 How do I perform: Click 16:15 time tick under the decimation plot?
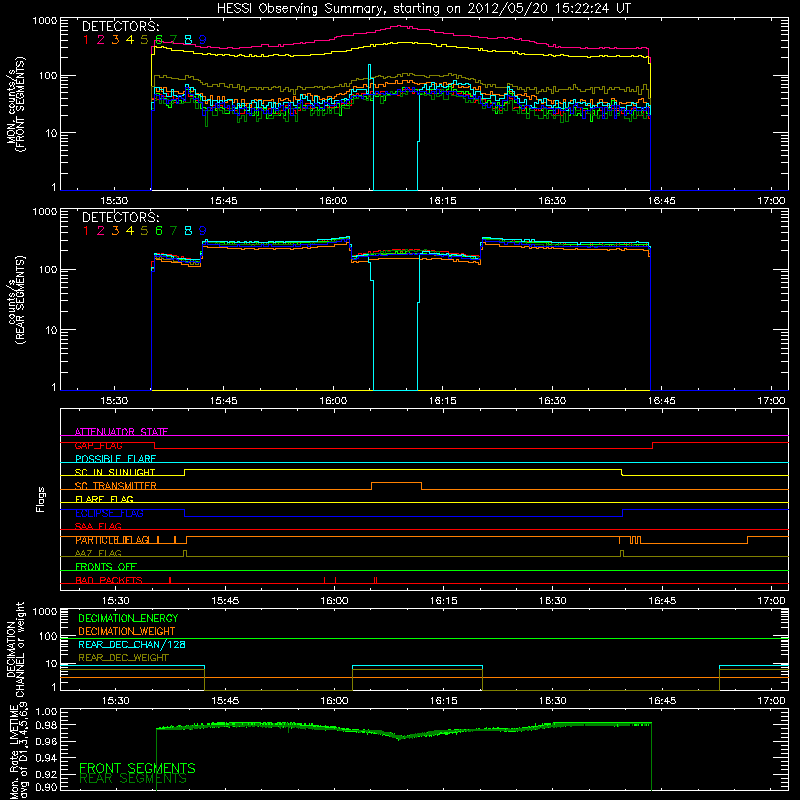[x=443, y=701]
